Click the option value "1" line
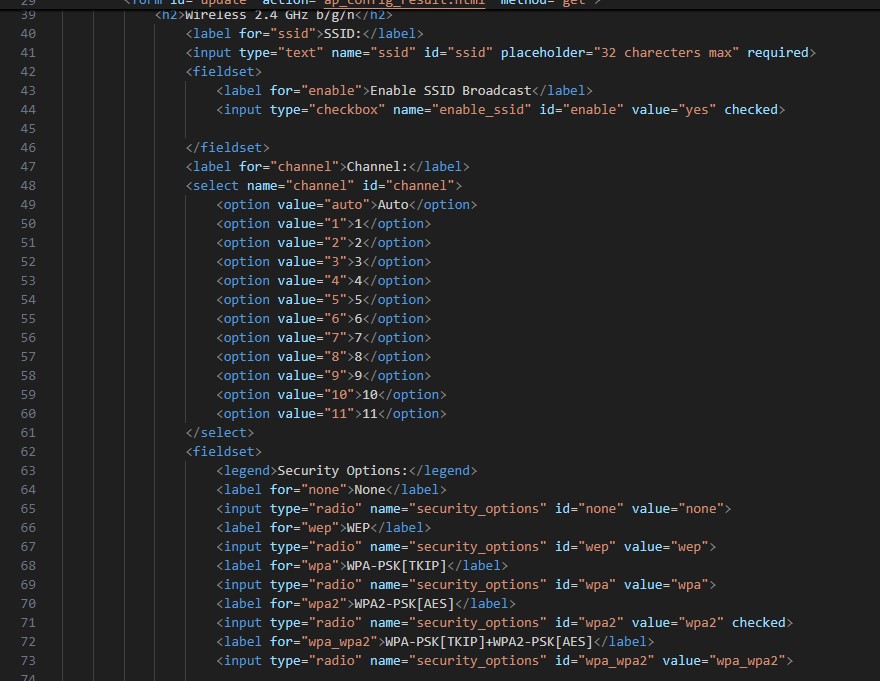Viewport: 880px width, 681px height. point(323,224)
